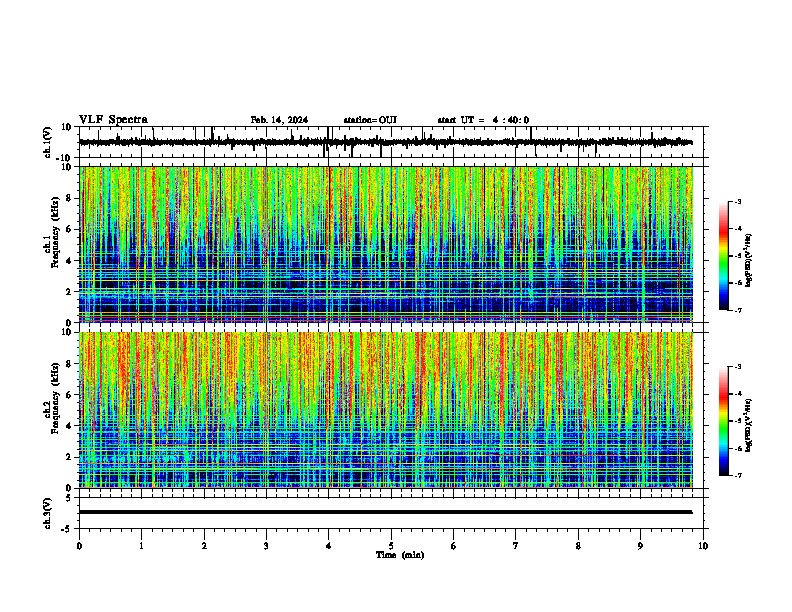Click inside the ch.1 spectrogram panel
Image resolution: width=792 pixels, height=612 pixels.
pyautogui.click(x=386, y=244)
